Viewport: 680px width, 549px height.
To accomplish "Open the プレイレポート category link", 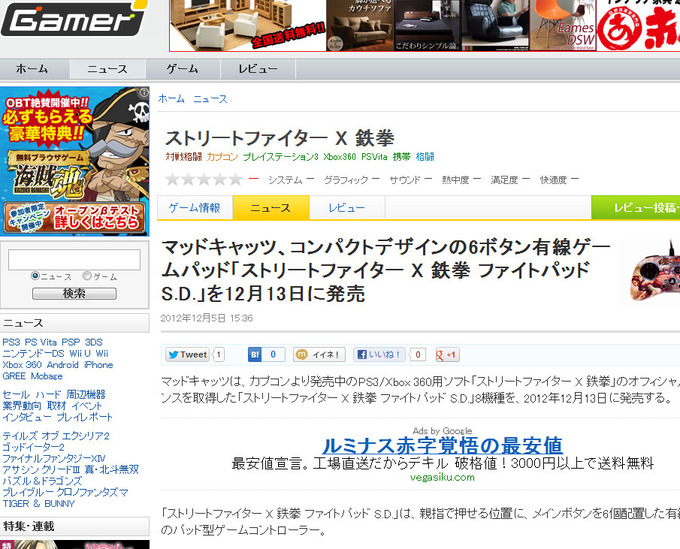I will click(85, 417).
